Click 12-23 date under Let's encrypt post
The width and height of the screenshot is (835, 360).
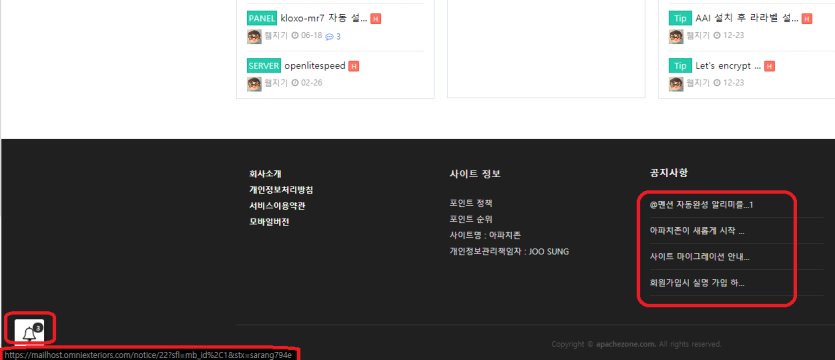point(733,83)
